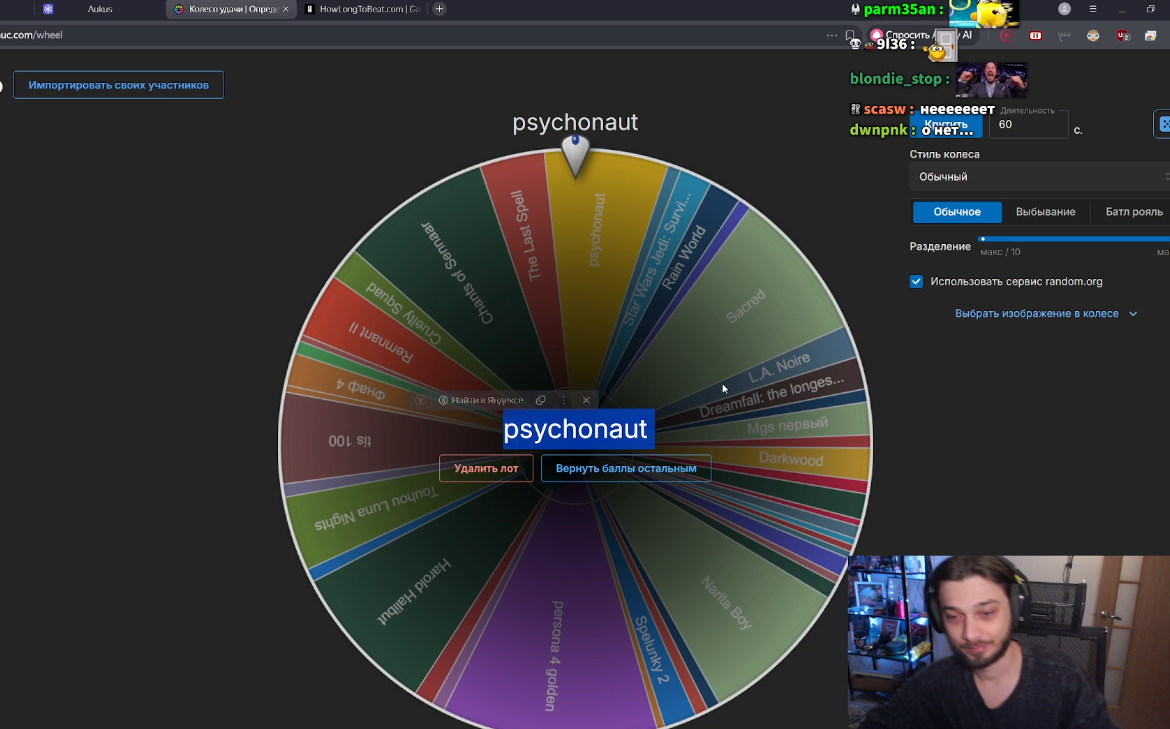
Task: Select the Выбывание wheel mode
Action: click(1045, 212)
